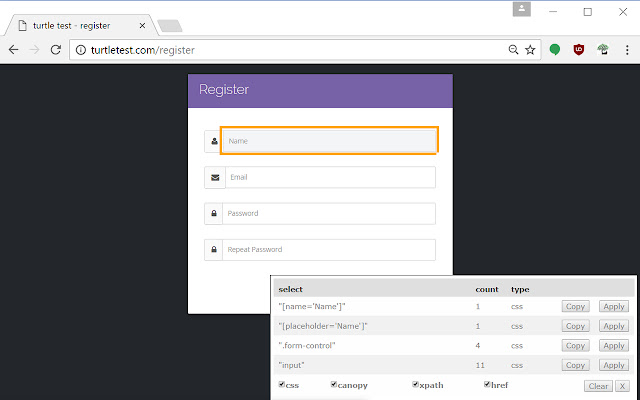The height and width of the screenshot is (400, 640).
Task: Copy the "input" selector
Action: (x=576, y=365)
